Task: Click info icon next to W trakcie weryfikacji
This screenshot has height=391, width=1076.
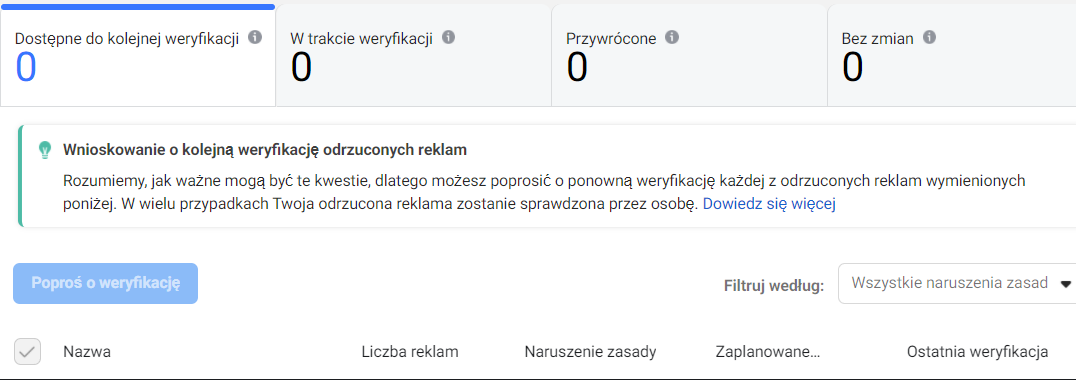Action: point(449,37)
